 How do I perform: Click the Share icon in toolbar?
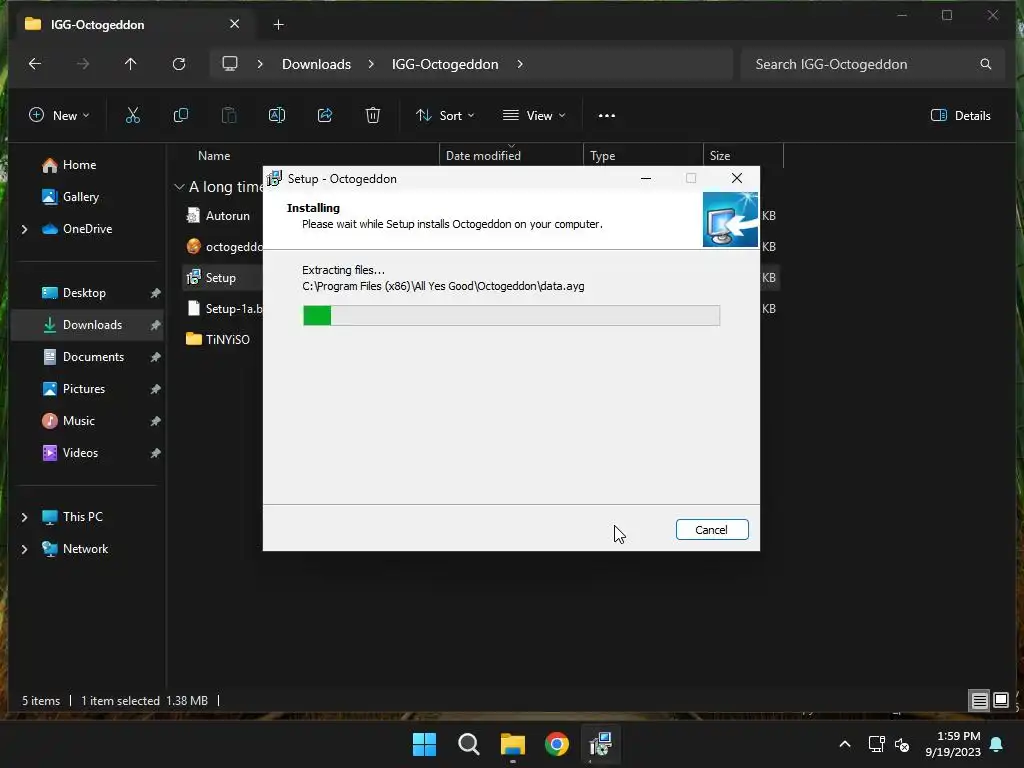point(325,116)
